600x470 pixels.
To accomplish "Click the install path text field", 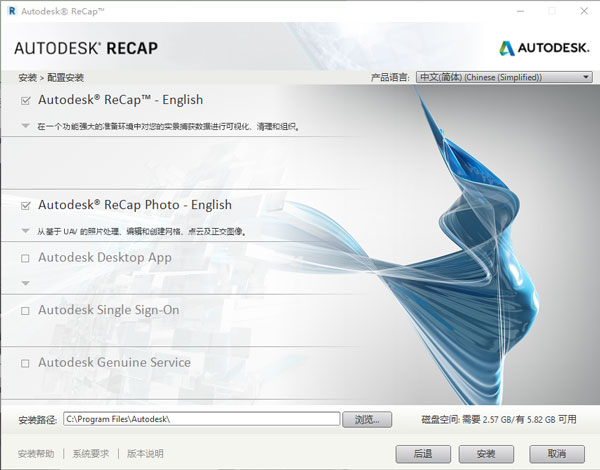I will click(x=200, y=418).
